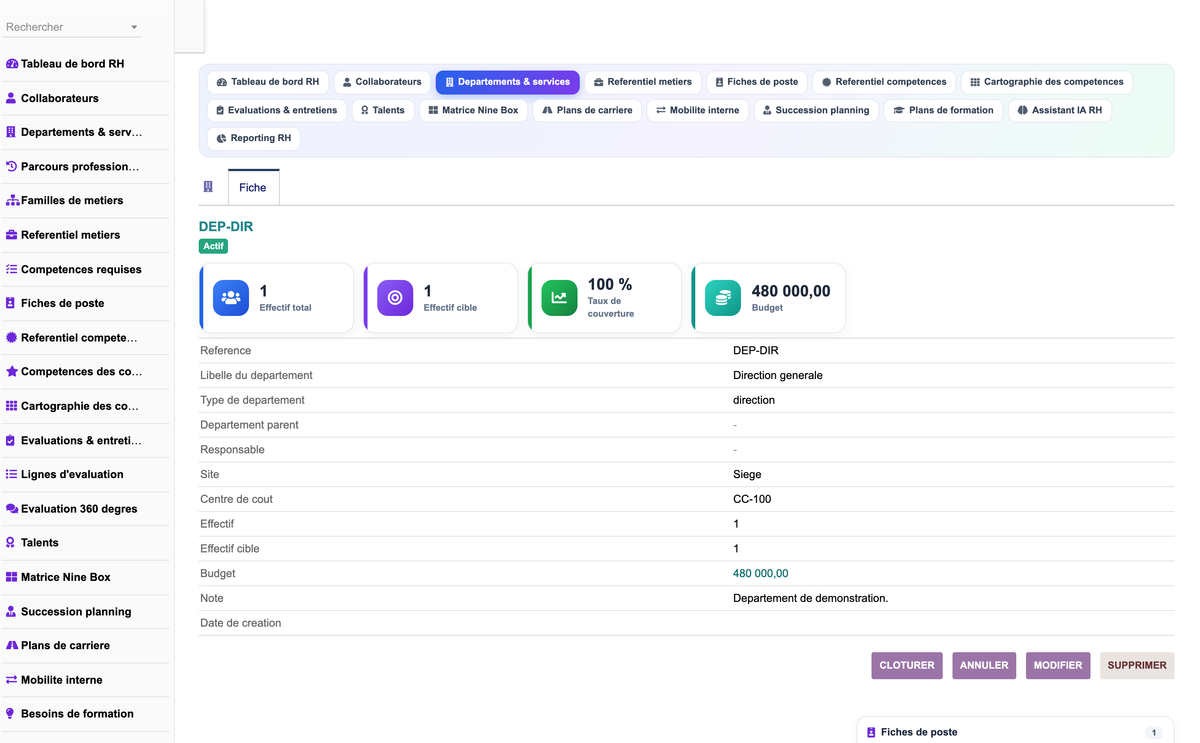Open the Mobilite interne top tab

(697, 110)
